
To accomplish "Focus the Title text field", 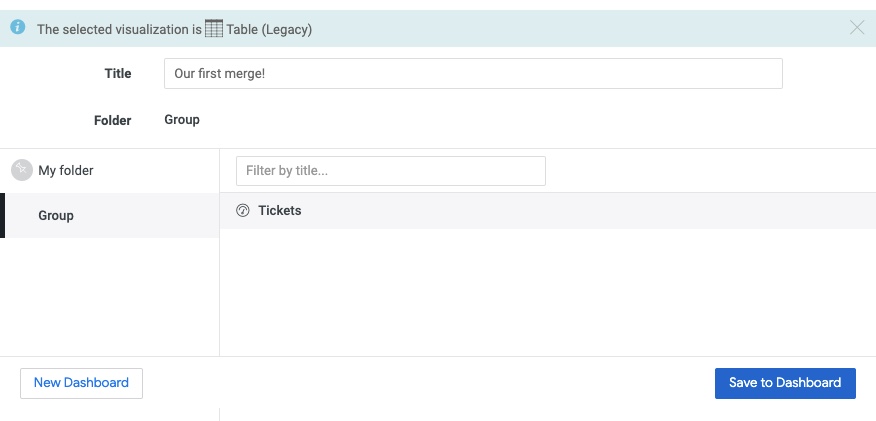I will tap(472, 74).
